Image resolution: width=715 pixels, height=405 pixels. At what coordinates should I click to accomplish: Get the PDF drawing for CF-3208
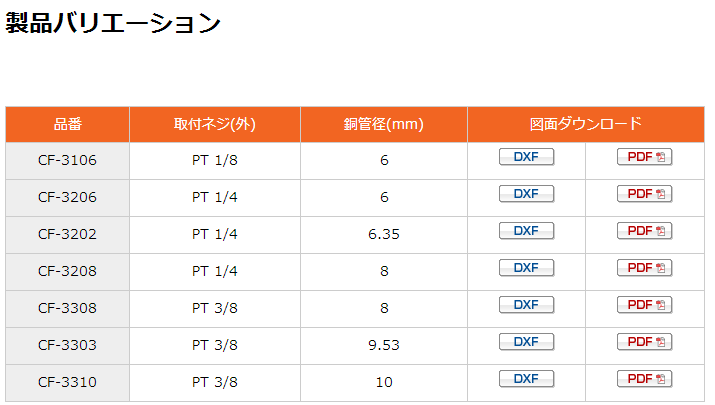tap(644, 268)
